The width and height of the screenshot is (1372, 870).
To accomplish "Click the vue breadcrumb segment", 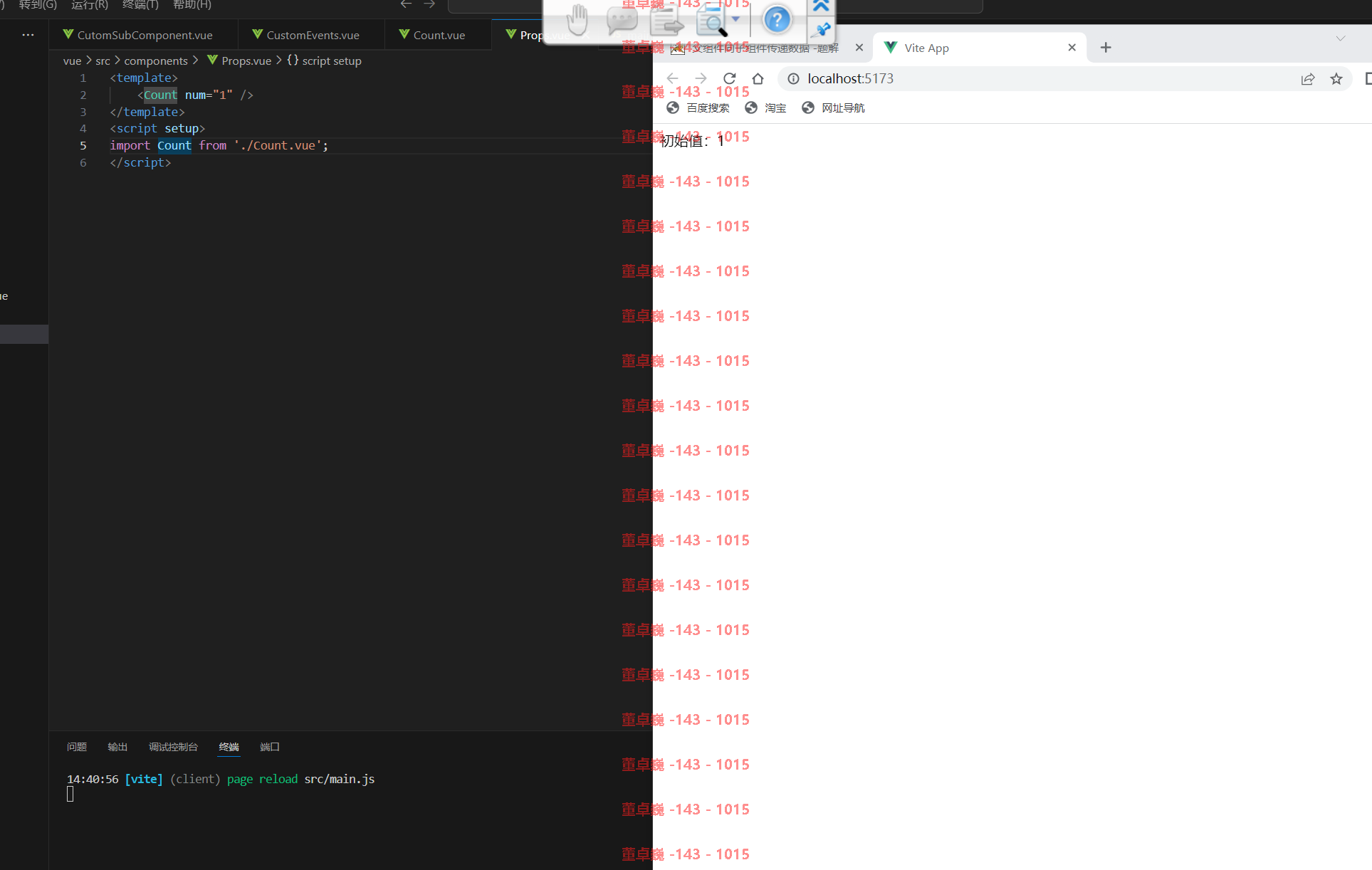I will coord(72,61).
